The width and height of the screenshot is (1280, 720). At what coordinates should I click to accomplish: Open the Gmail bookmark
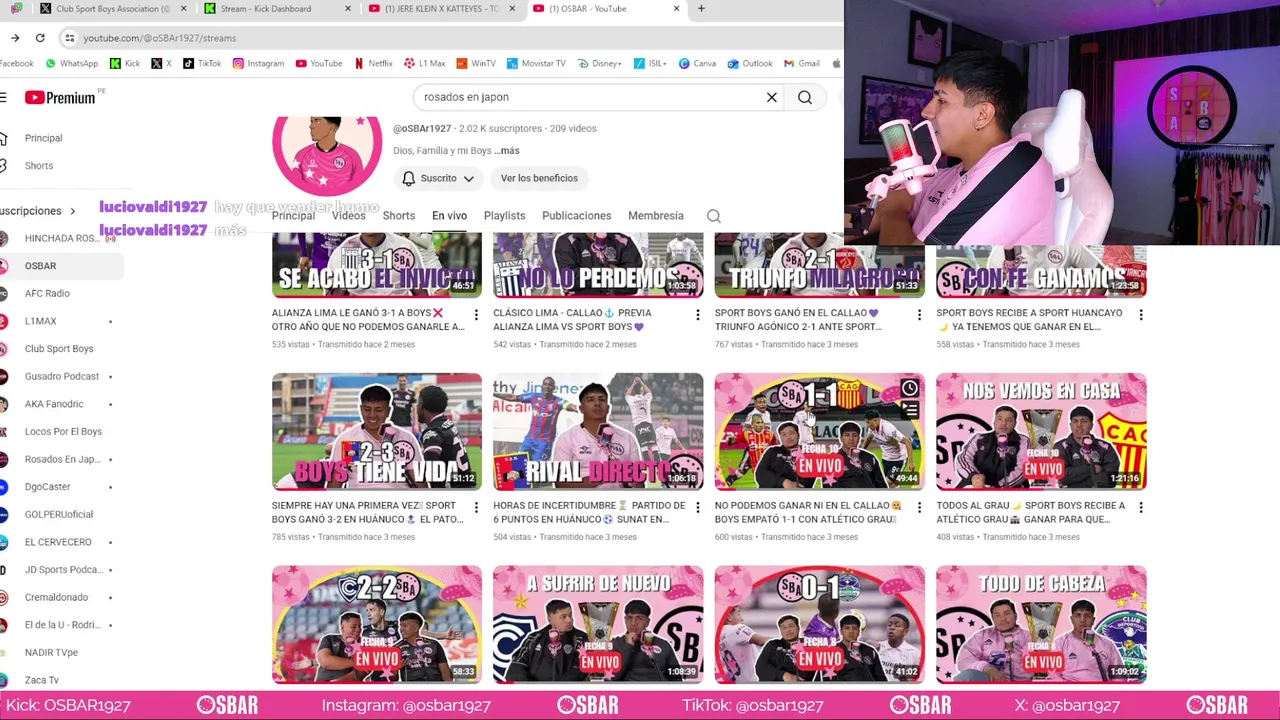pyautogui.click(x=801, y=63)
